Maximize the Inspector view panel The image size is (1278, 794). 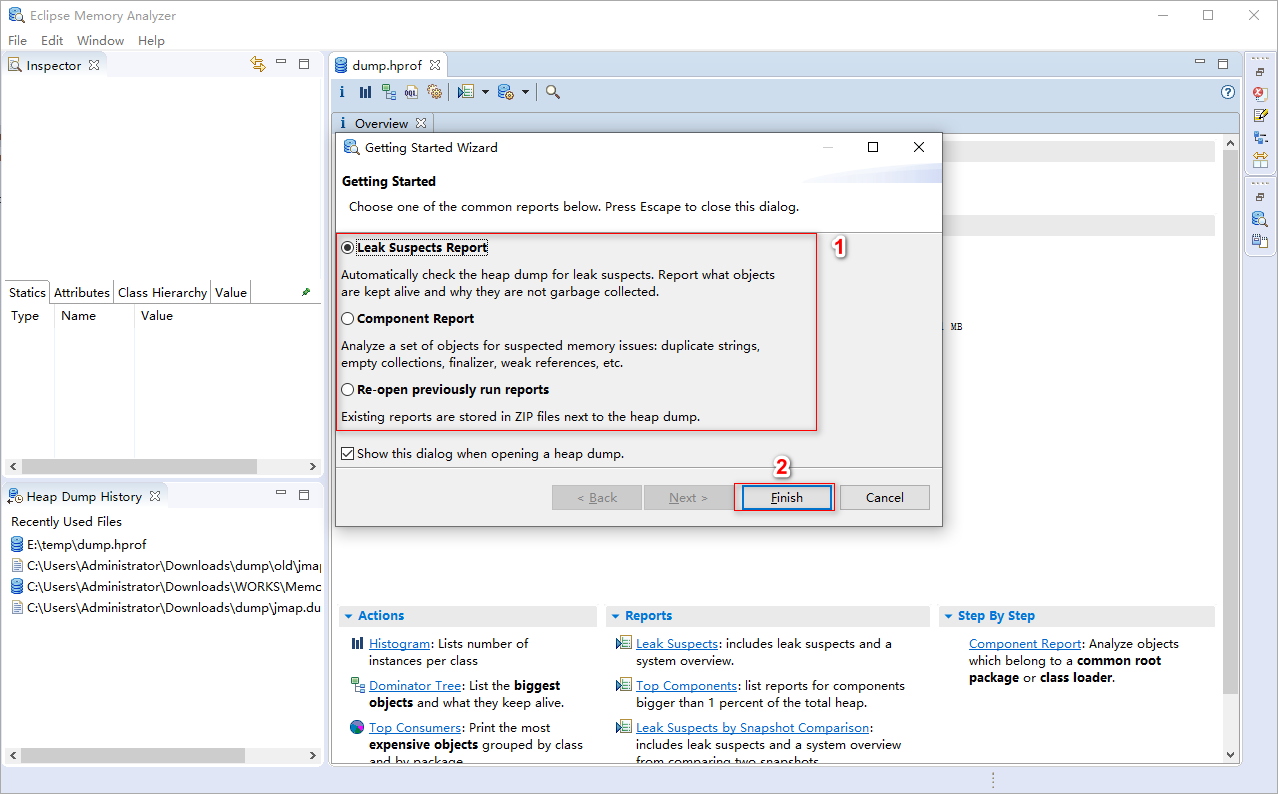304,64
